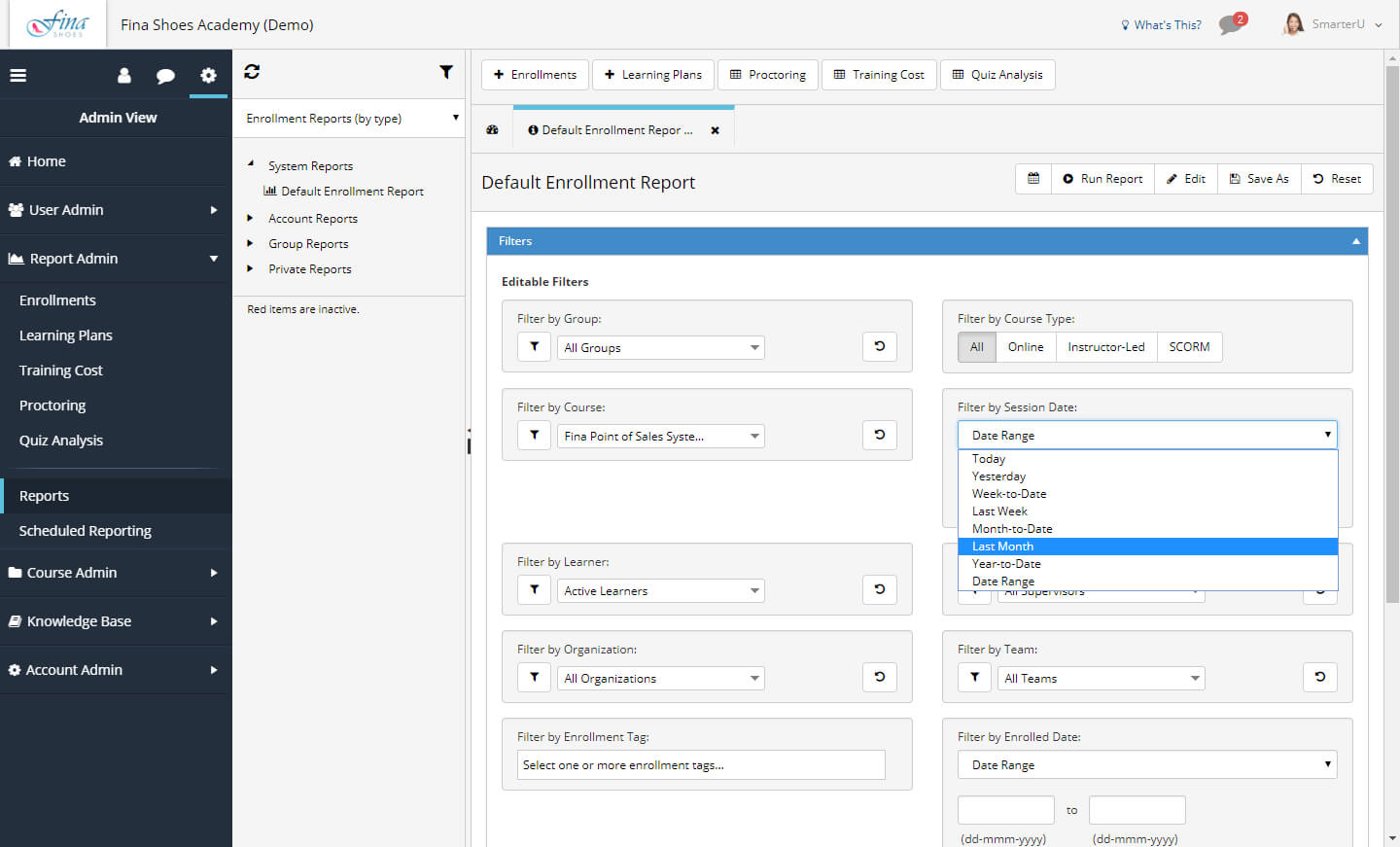Open the chat notifications icon with badge
This screenshot has height=847, width=1400.
click(x=1231, y=24)
